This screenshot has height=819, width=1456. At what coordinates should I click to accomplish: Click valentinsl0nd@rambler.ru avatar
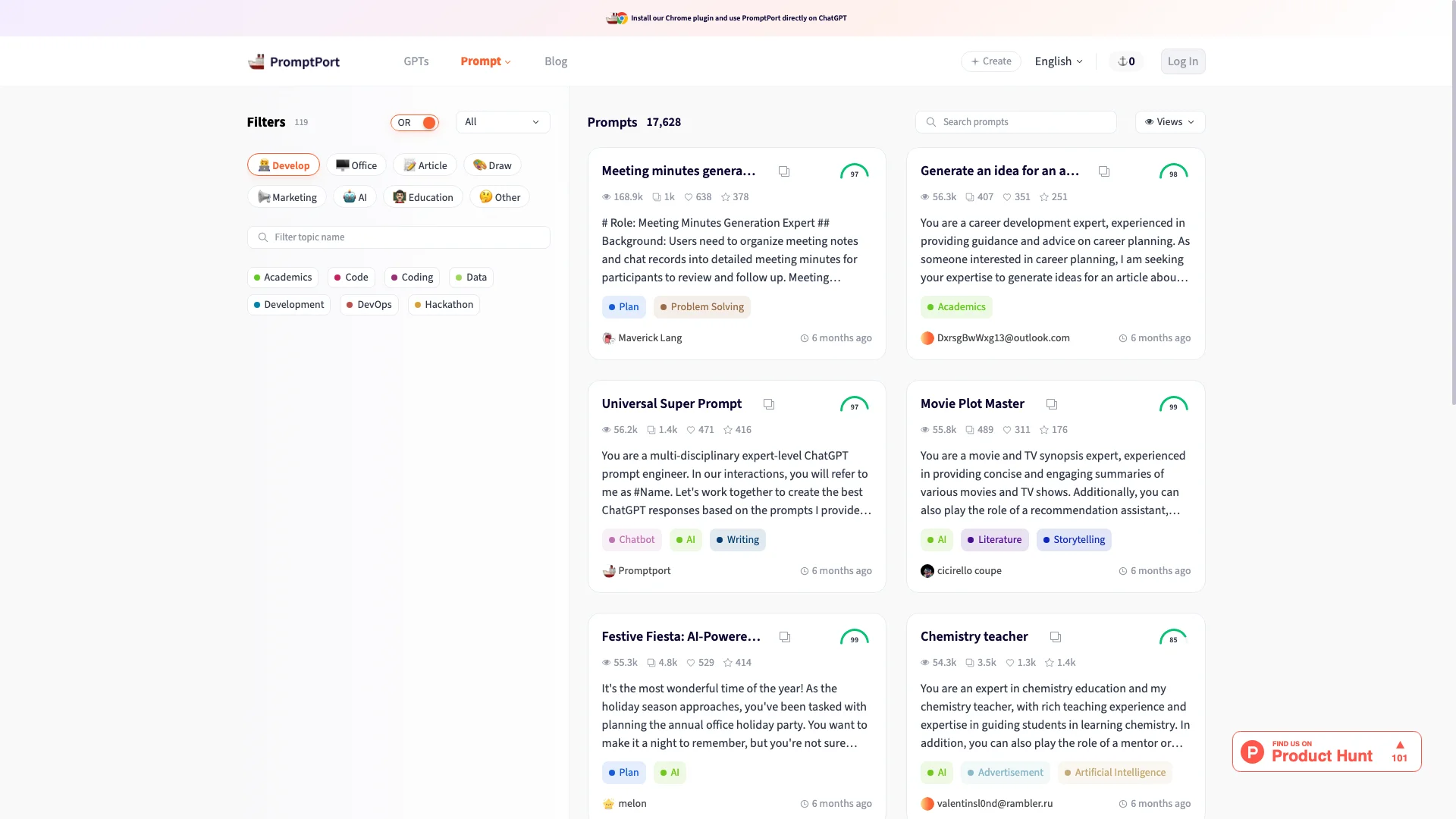coord(927,804)
